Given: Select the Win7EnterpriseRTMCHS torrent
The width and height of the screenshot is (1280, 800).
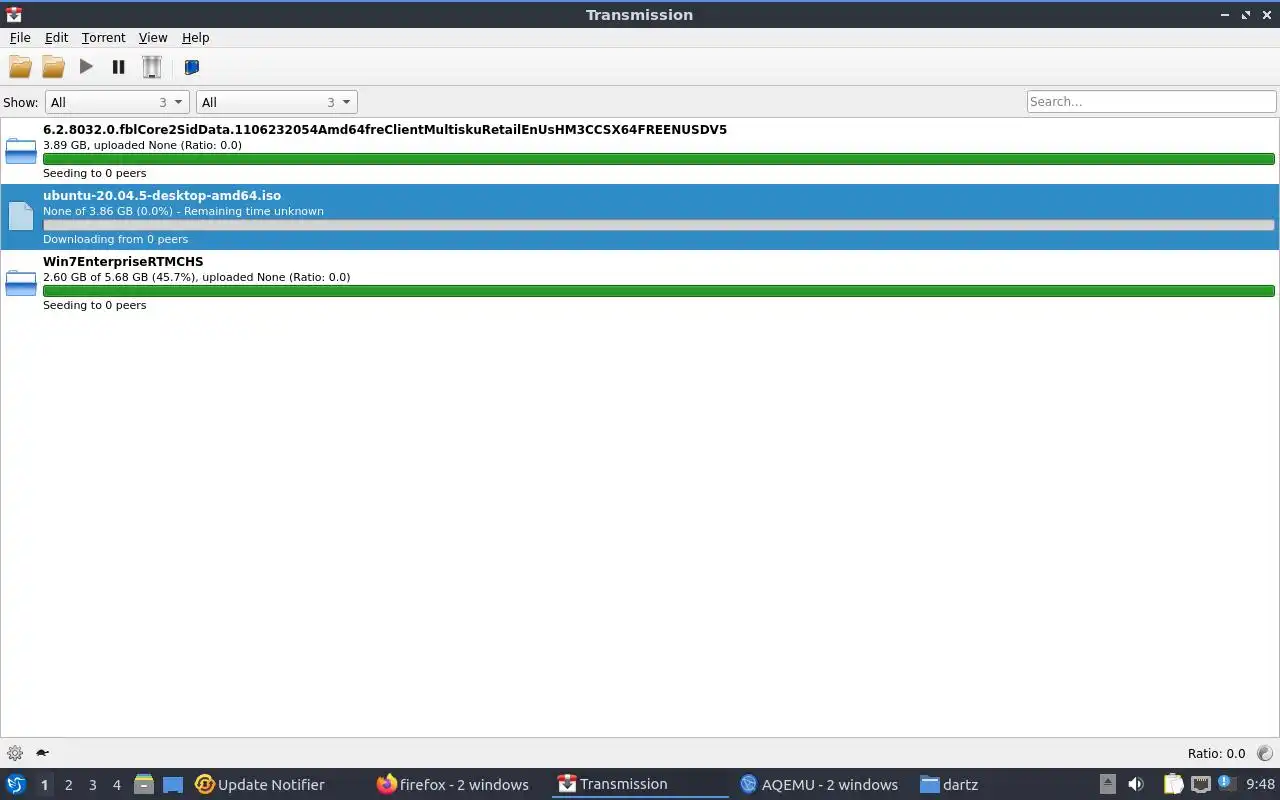Looking at the screenshot, I should 640,283.
